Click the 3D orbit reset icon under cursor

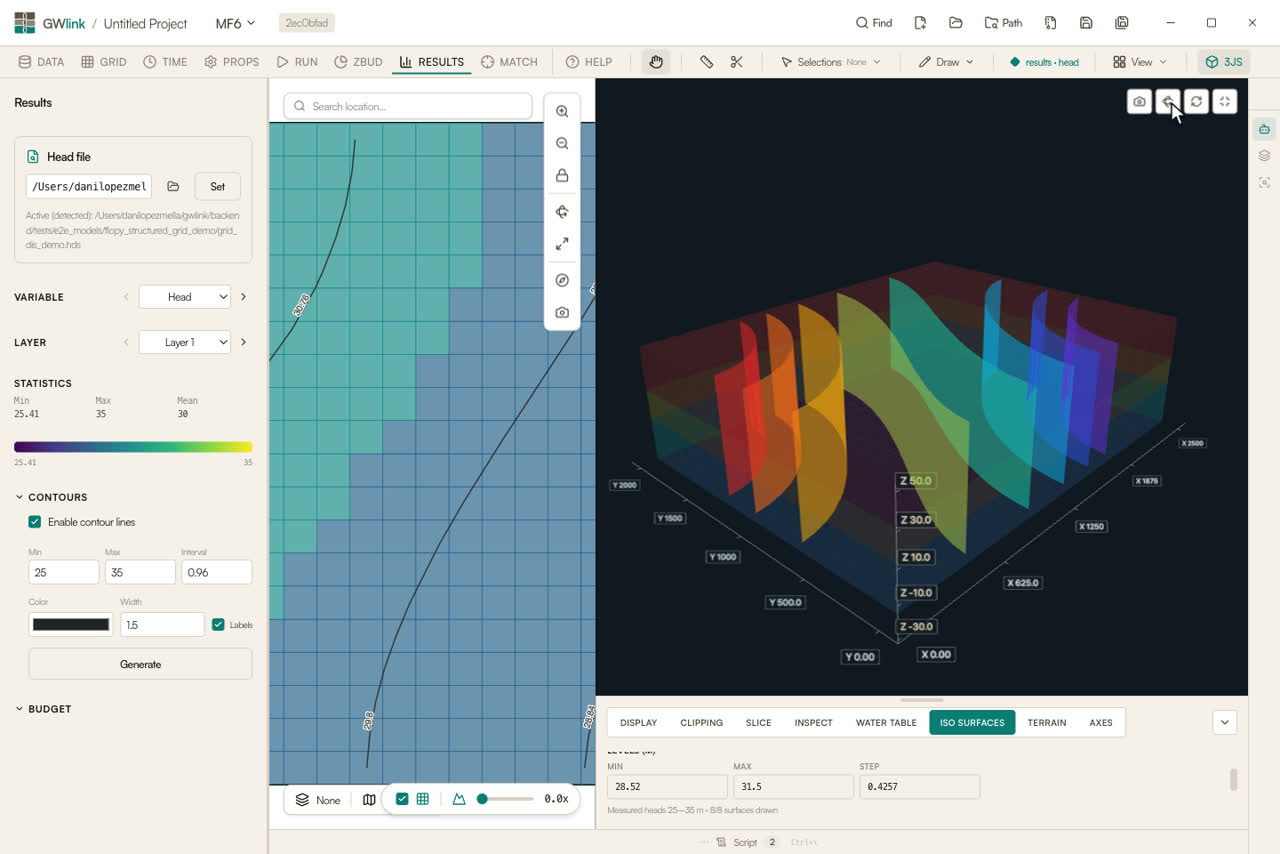click(x=1168, y=101)
